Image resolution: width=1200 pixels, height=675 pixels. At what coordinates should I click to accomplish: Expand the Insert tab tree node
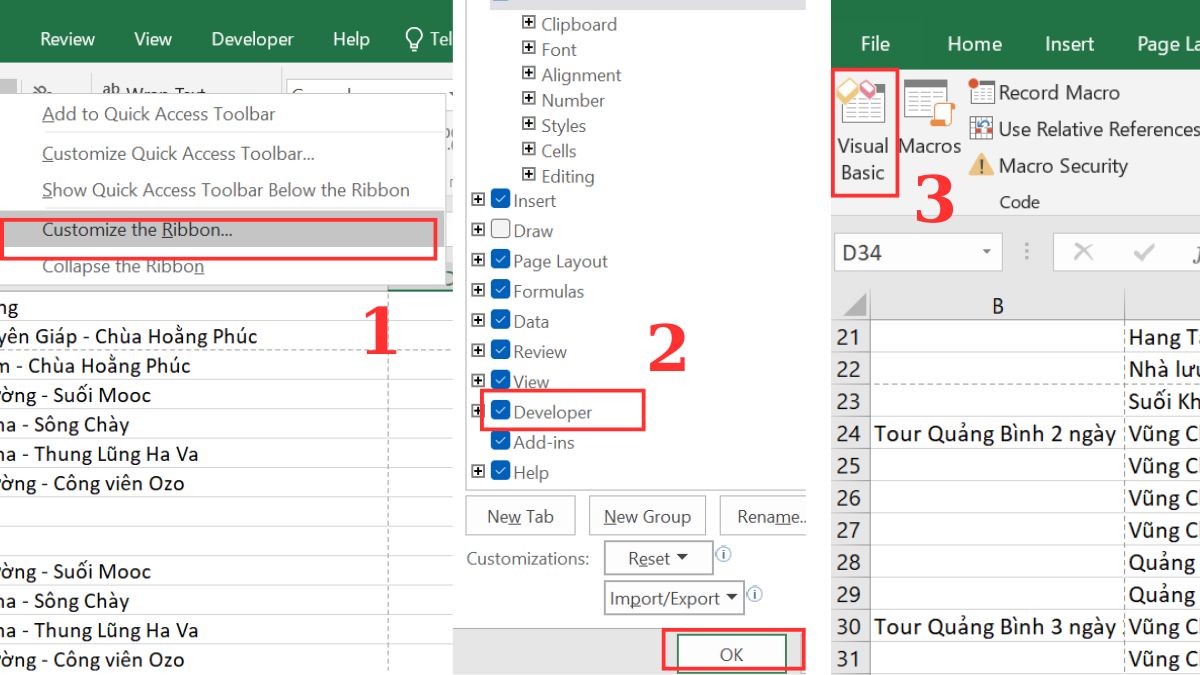click(x=478, y=200)
